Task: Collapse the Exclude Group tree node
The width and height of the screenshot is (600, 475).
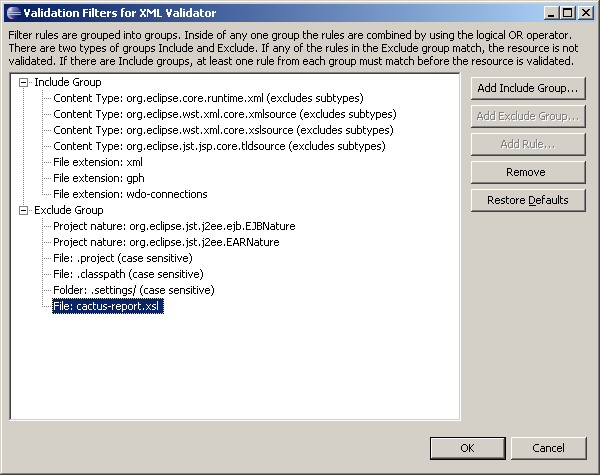Action: 23,210
